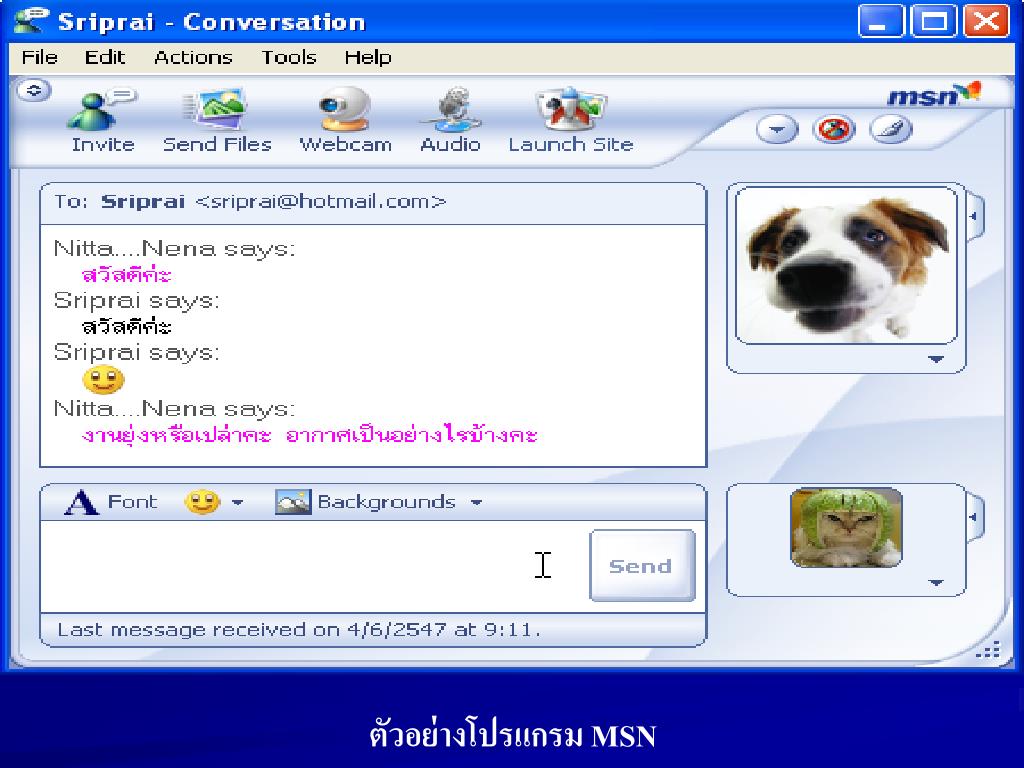Minimize the Conversation window
This screenshot has width=1024, height=768.
(880, 22)
